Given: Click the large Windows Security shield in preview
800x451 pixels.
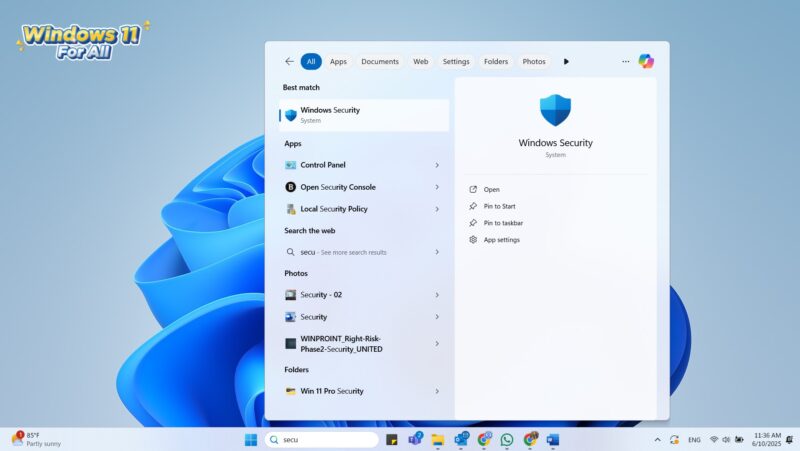Looking at the screenshot, I should (x=555, y=110).
